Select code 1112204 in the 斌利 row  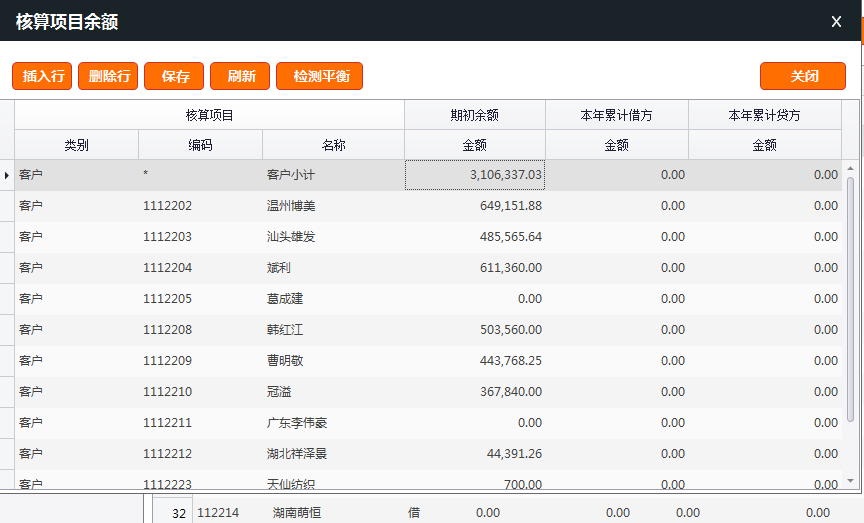(x=167, y=268)
